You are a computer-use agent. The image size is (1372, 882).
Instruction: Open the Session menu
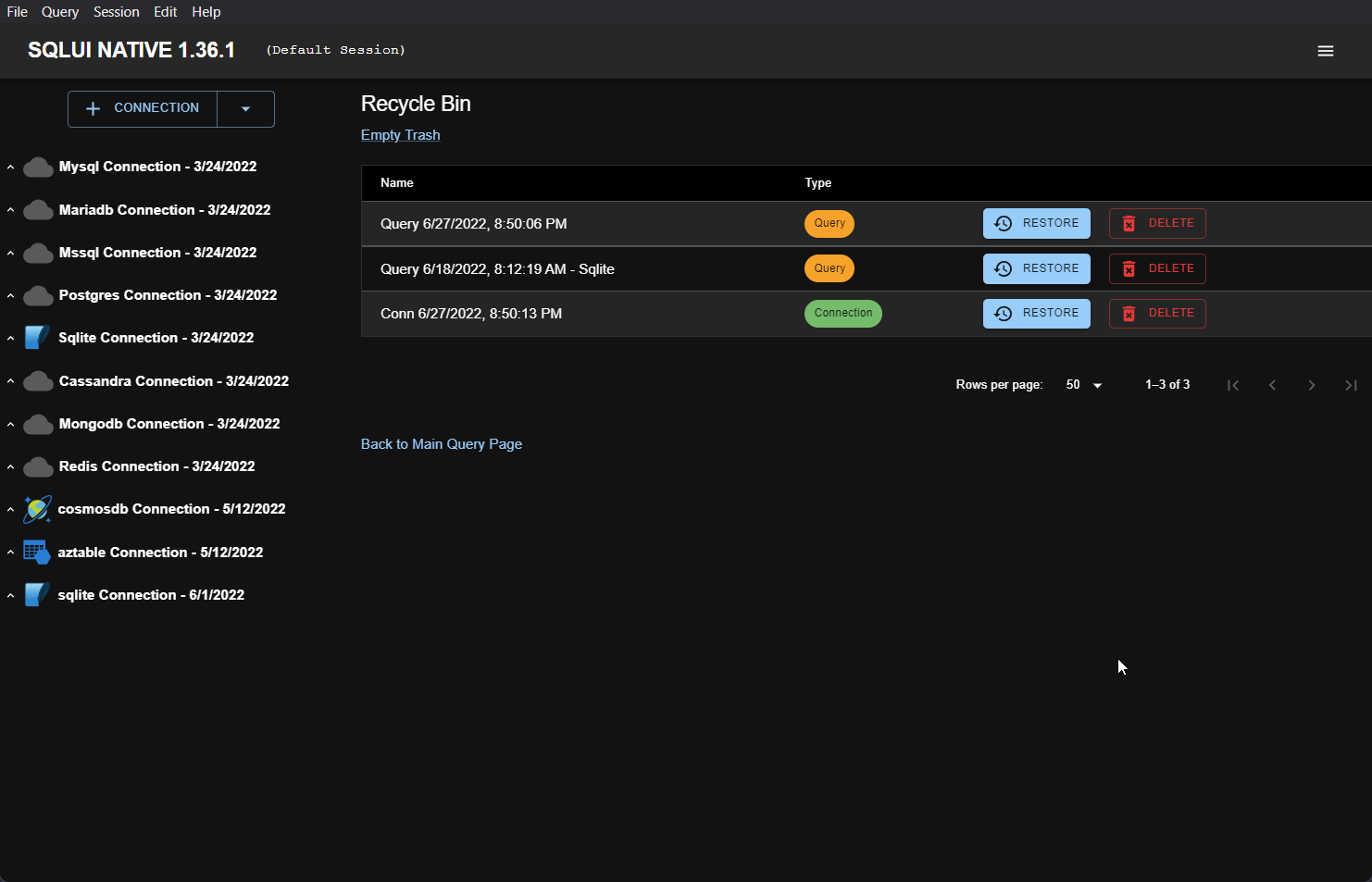117,12
